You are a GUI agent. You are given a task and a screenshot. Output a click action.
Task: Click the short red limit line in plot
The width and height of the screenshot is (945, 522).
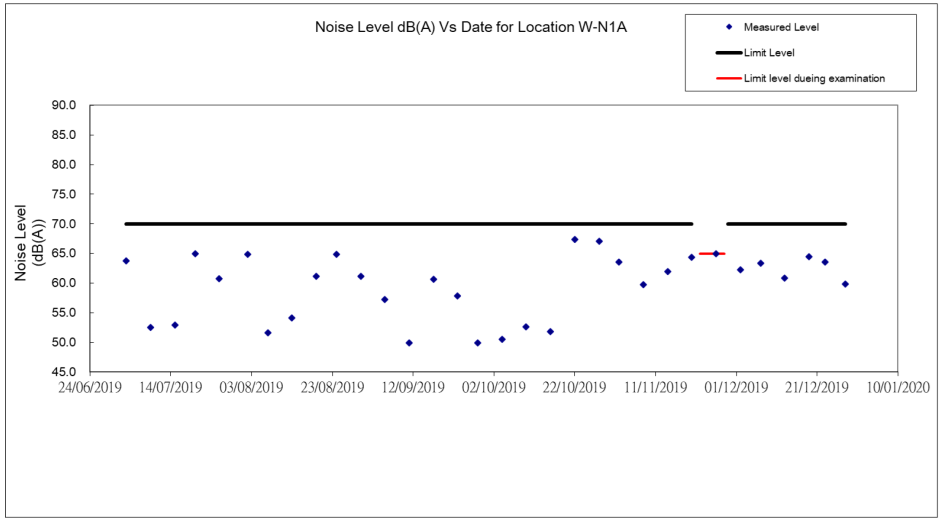[711, 254]
